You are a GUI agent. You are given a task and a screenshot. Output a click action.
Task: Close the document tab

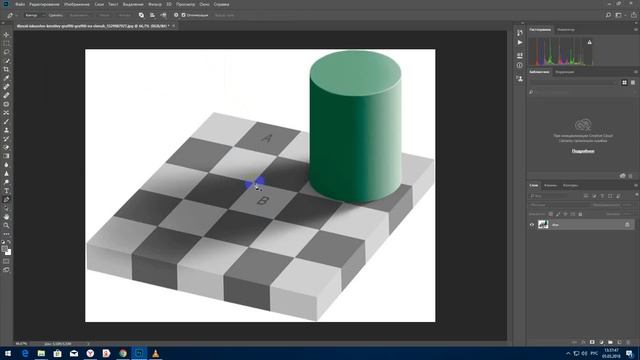point(173,26)
